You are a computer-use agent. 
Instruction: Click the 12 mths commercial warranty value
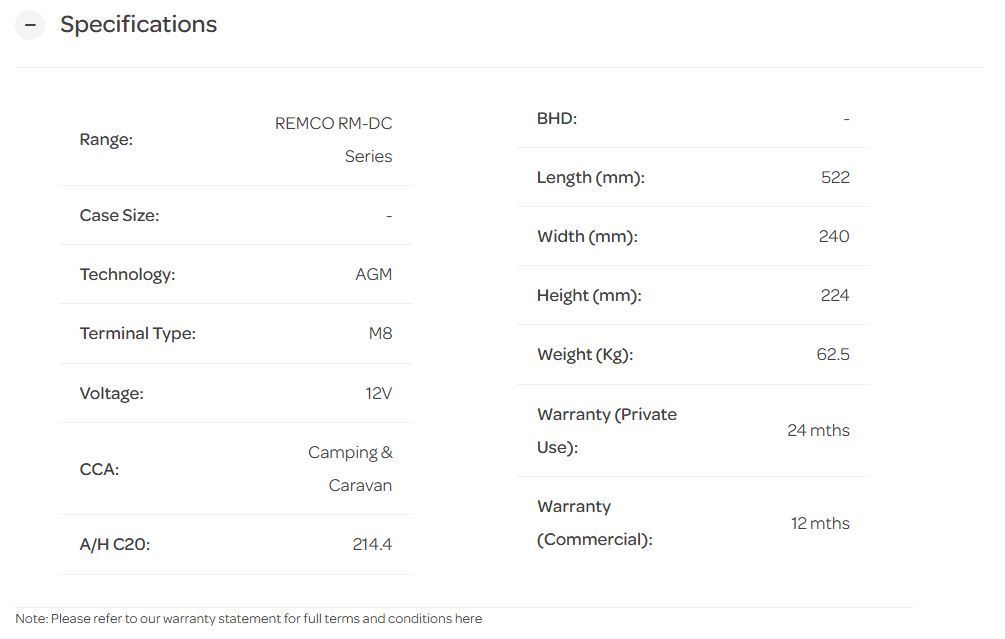pos(820,523)
